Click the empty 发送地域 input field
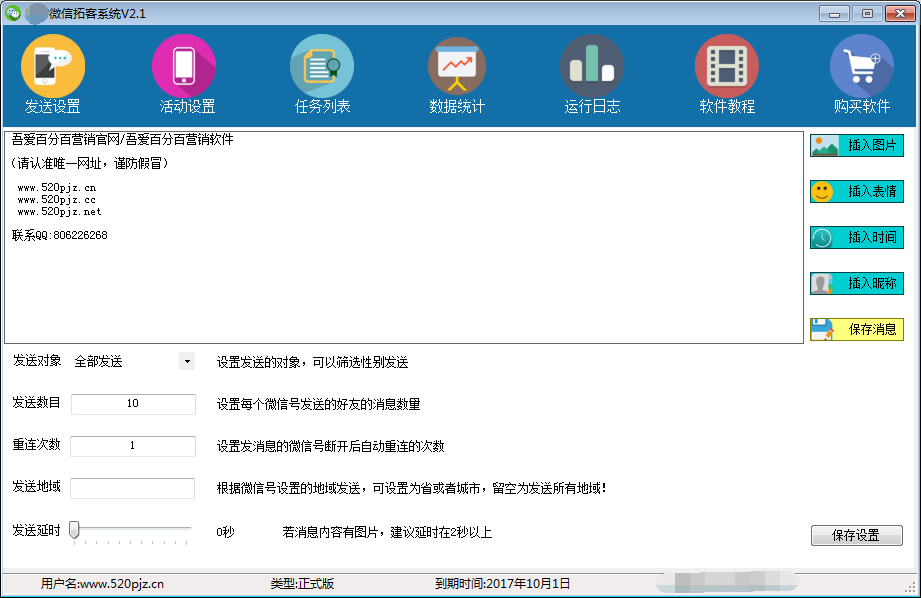921x598 pixels. (132, 488)
